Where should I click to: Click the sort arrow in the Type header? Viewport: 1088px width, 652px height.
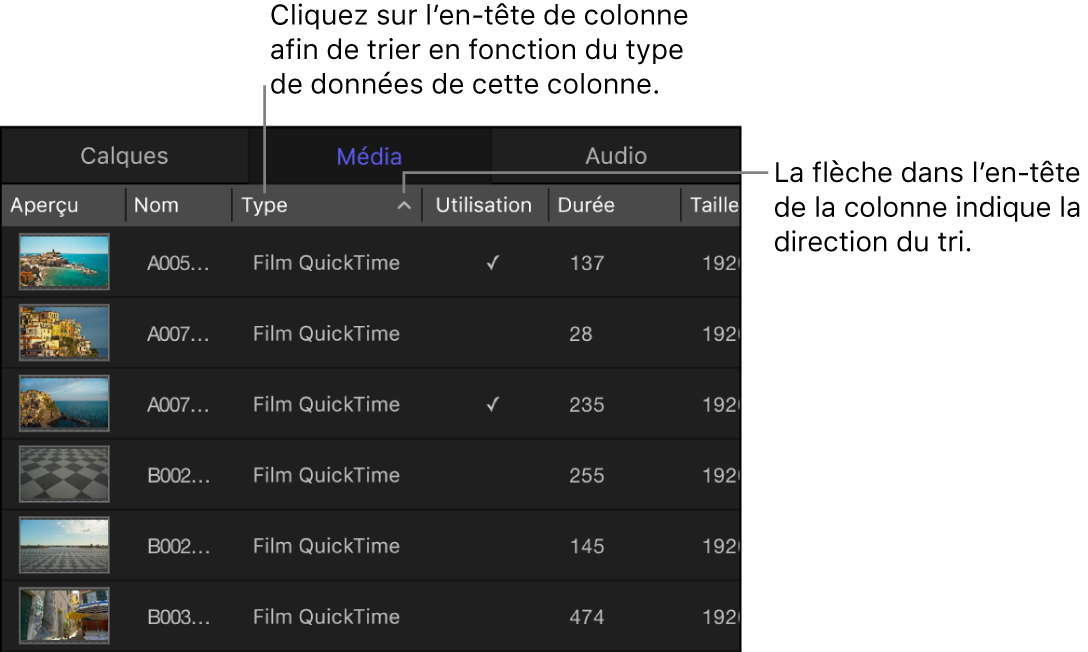(404, 205)
